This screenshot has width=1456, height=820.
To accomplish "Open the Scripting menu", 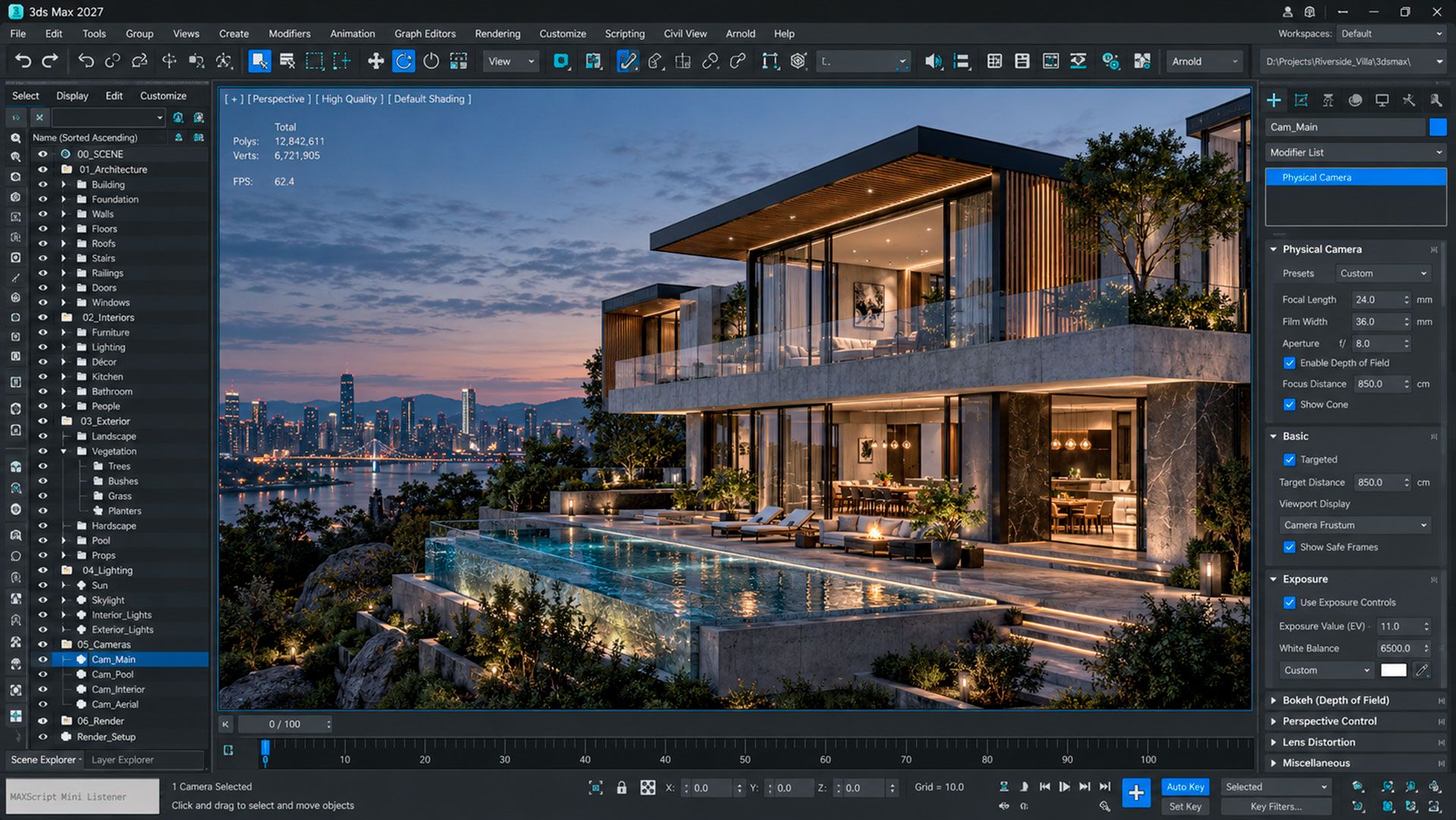I will click(x=625, y=33).
